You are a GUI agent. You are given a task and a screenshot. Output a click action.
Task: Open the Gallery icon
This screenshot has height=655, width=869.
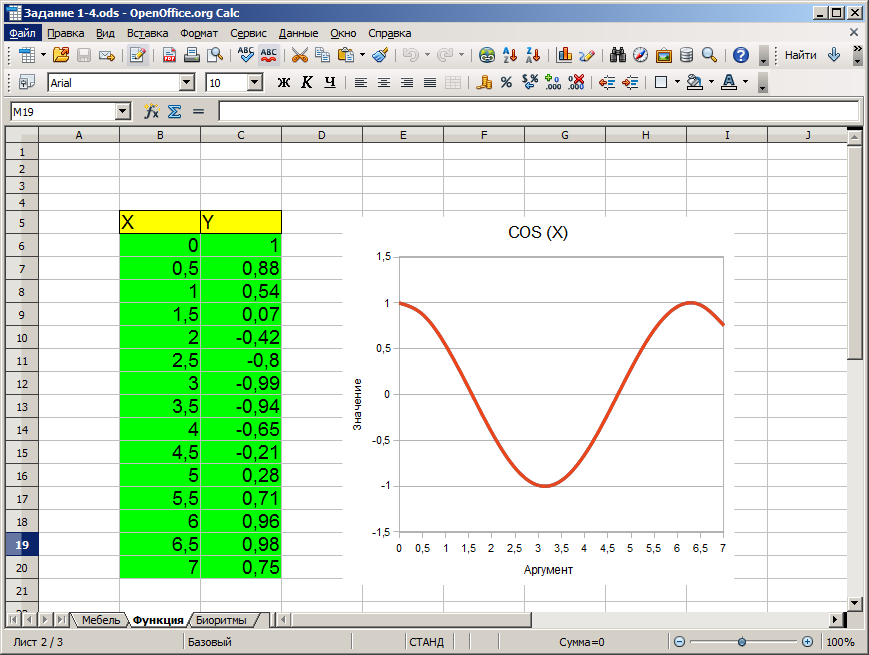coord(663,55)
